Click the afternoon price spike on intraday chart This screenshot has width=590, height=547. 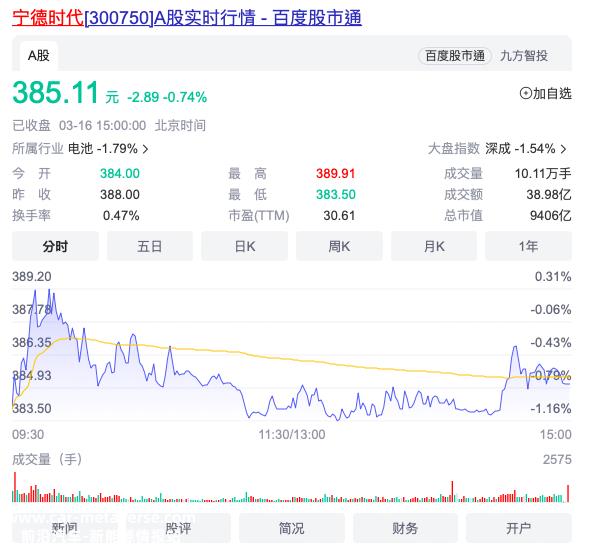(515, 348)
